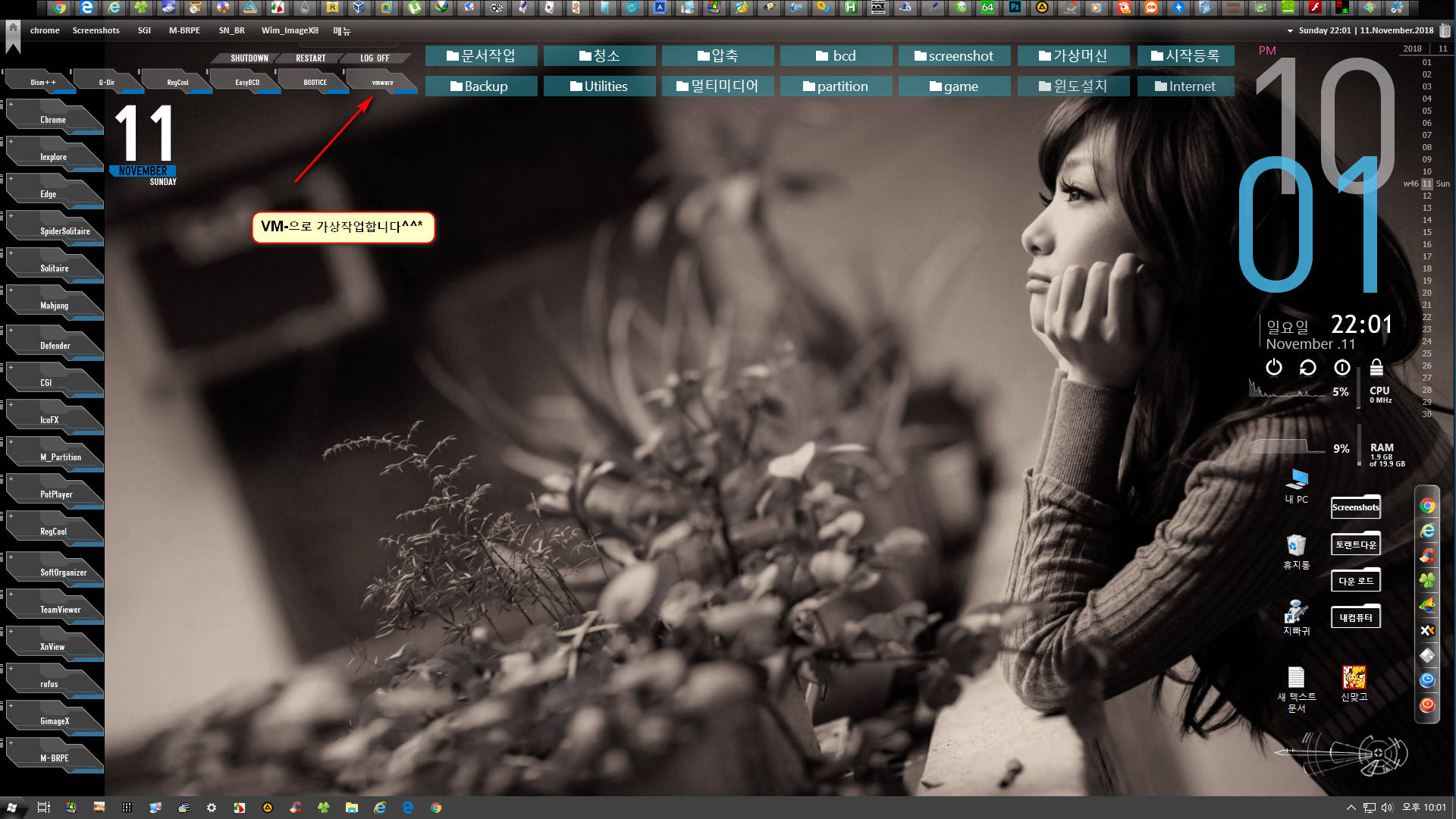Open Internet Explorer in the right side dock
The width and height of the screenshot is (1456, 819).
(1427, 531)
